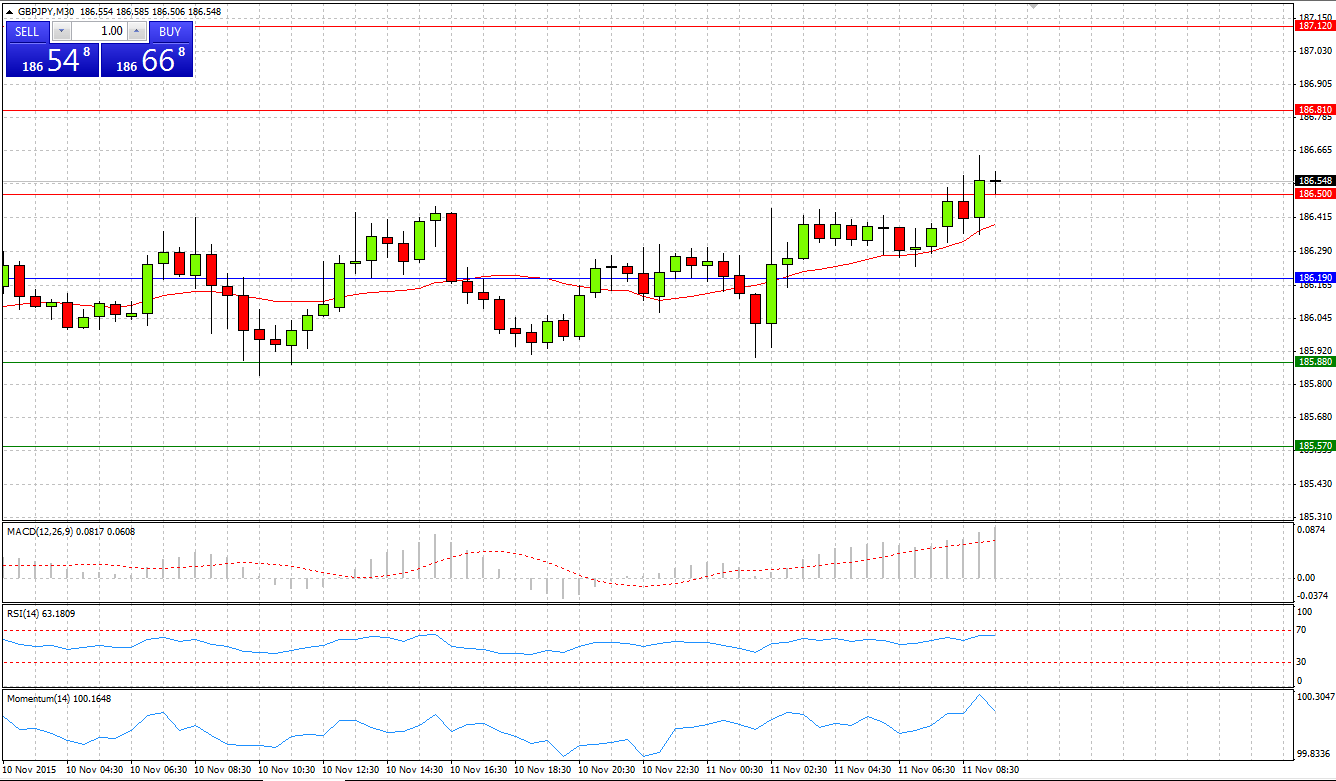Click the Momentum(14) 100.1648 indicator label
Viewport: 1336px width, 781px height.
coord(59,698)
